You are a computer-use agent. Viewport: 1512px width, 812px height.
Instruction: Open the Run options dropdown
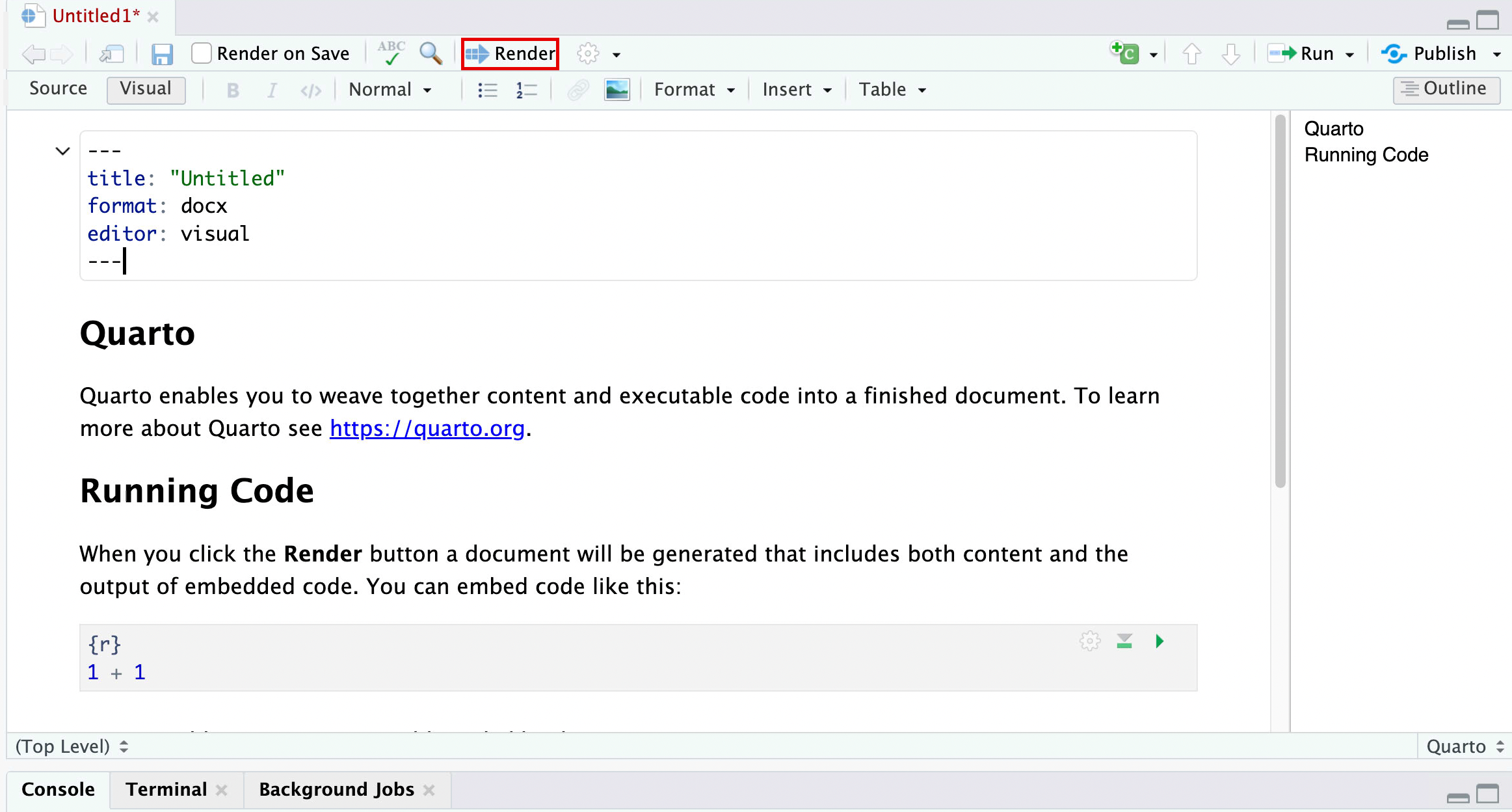coord(1350,55)
